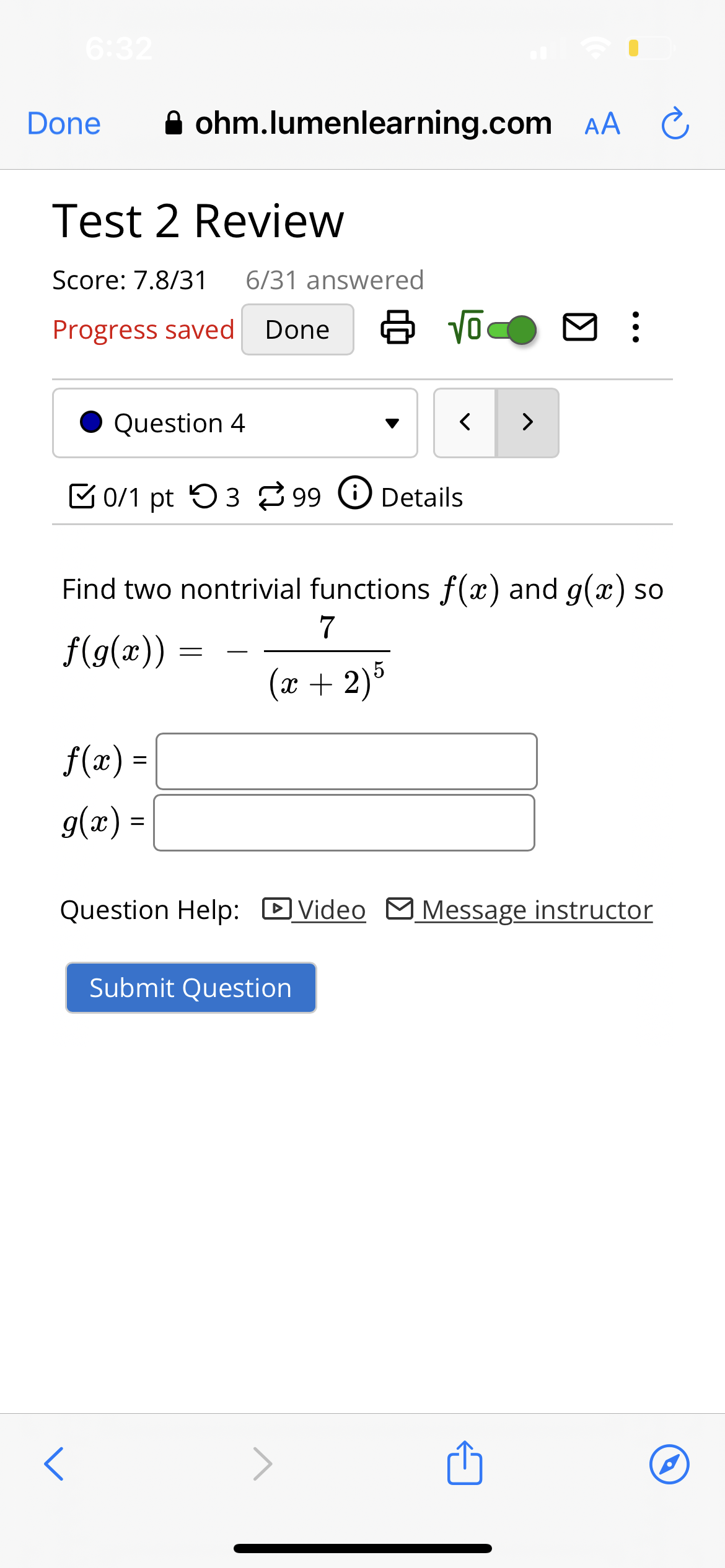Open the vertical dots overflow menu
725x1568 pixels.
[634, 329]
